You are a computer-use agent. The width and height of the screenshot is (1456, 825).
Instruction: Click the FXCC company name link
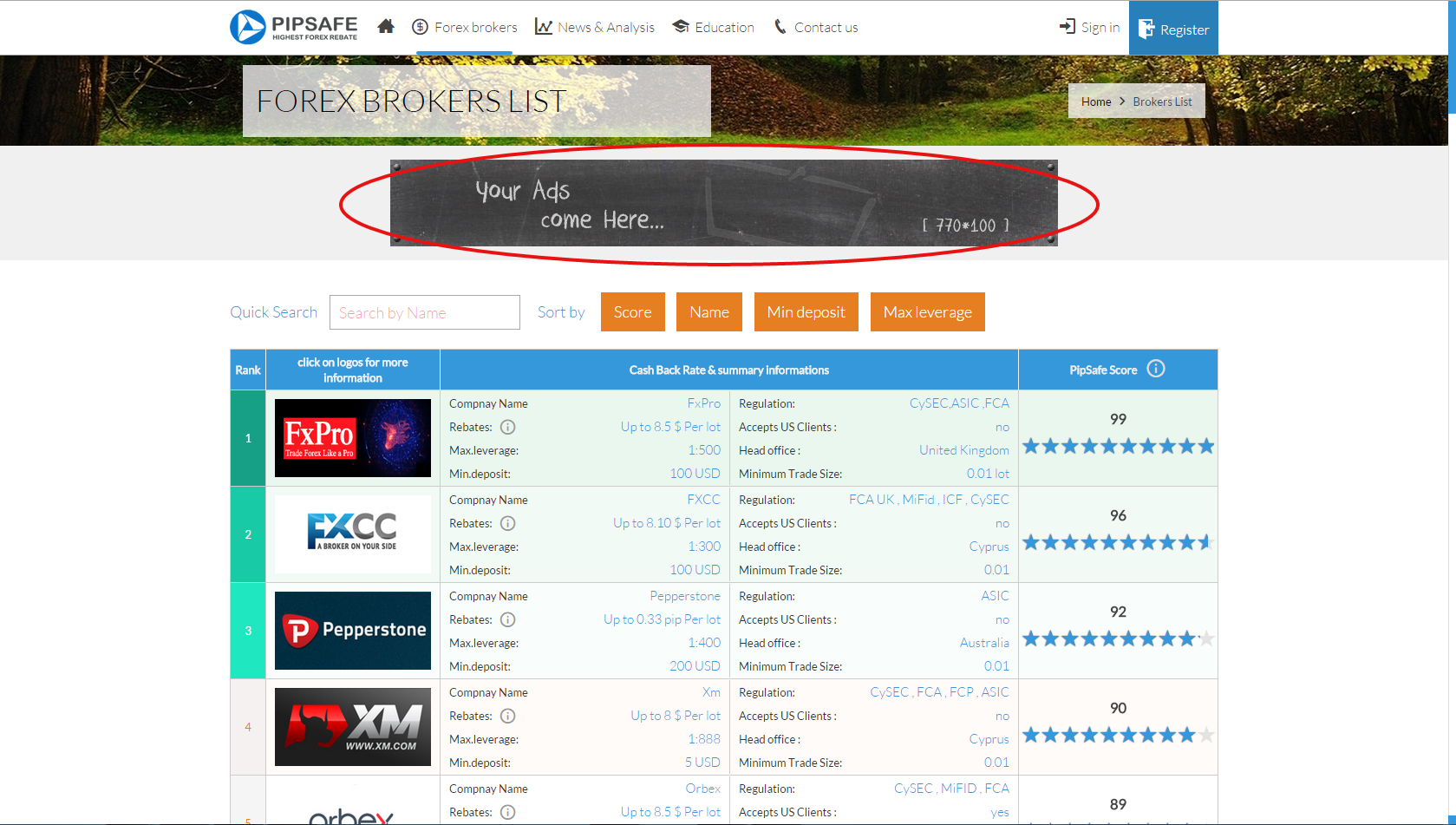coord(704,500)
